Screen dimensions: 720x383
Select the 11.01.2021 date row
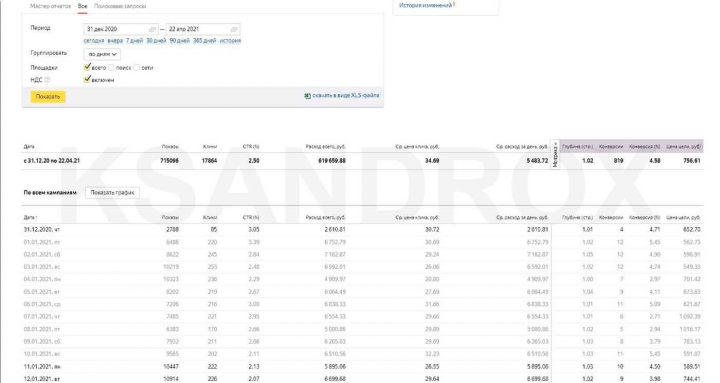tap(363, 366)
